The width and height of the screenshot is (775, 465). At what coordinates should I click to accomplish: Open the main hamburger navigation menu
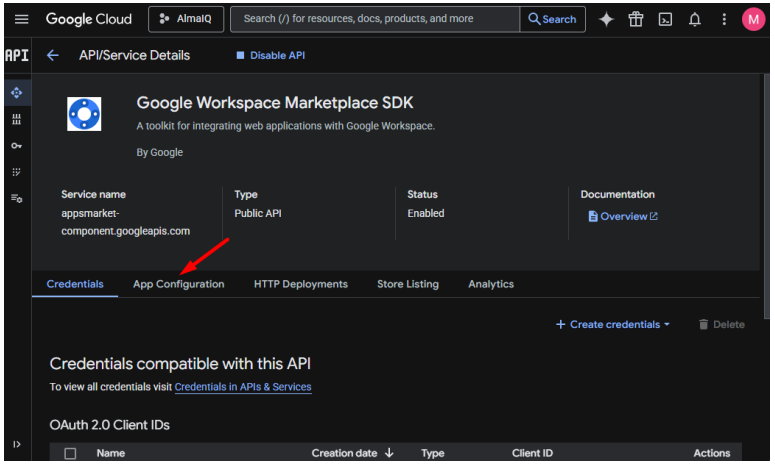coord(21,19)
